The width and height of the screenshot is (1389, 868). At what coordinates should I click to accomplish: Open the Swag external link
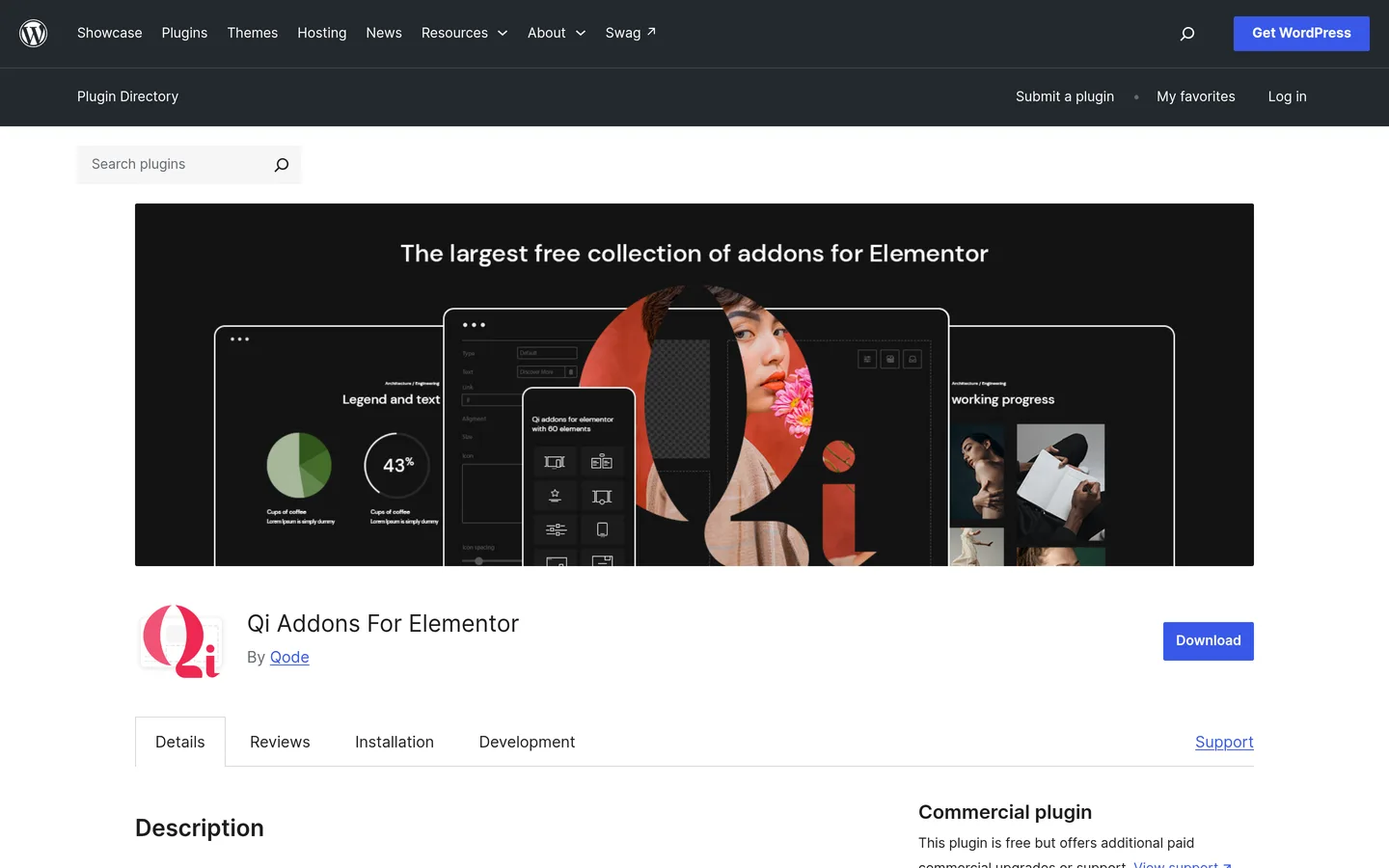point(631,33)
